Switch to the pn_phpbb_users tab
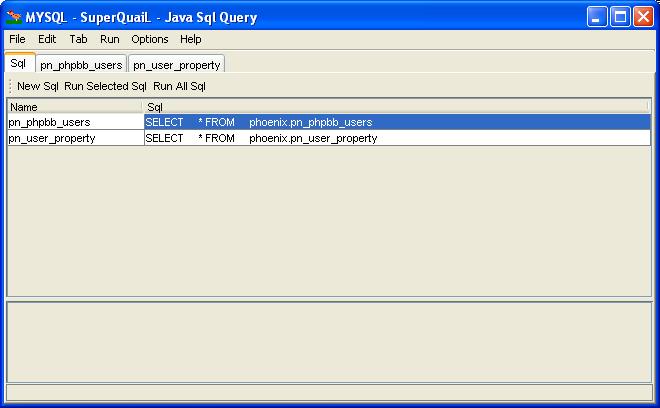The width and height of the screenshot is (660, 408). point(81,64)
